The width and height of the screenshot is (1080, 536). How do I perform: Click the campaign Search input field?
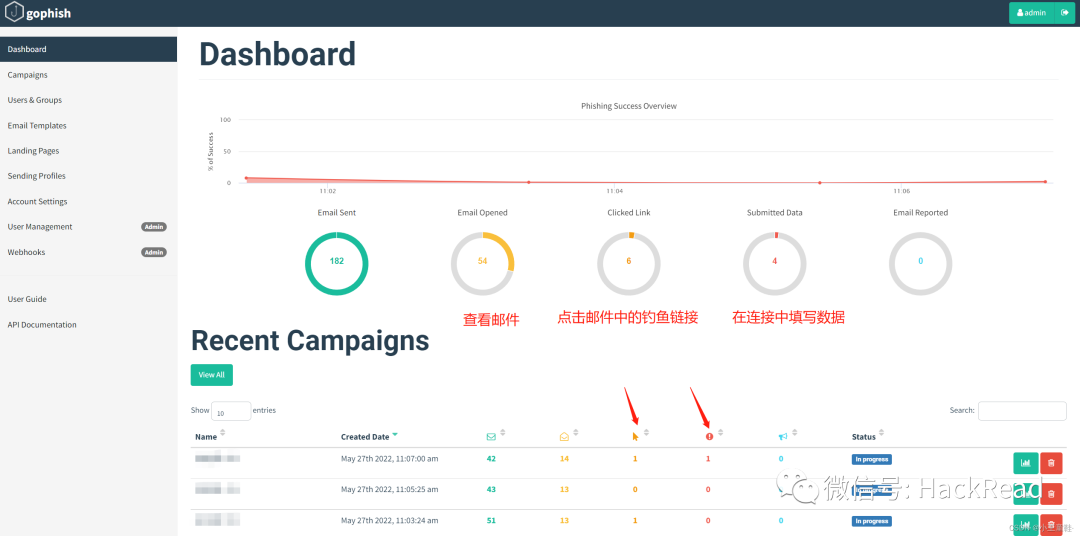(1022, 411)
